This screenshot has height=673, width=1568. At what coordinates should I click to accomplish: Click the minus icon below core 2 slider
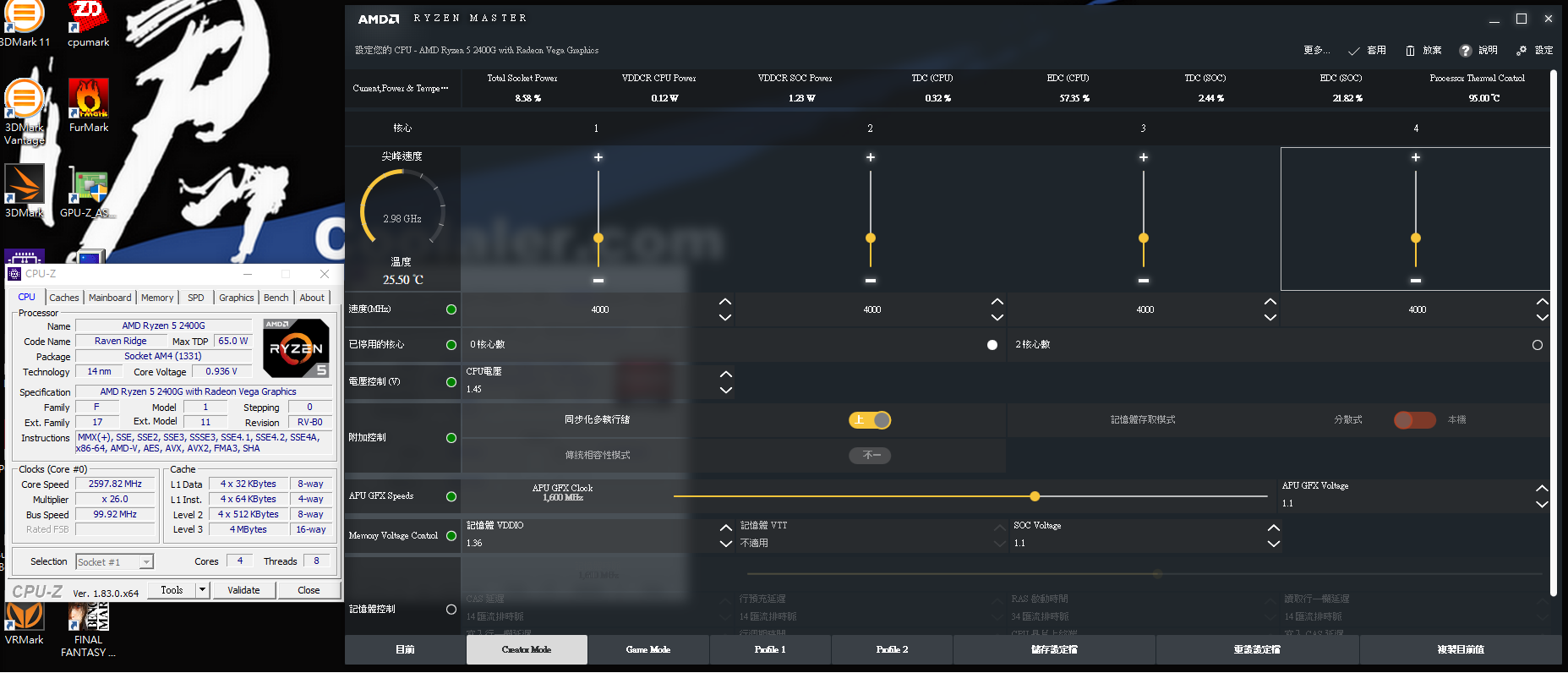(x=871, y=281)
